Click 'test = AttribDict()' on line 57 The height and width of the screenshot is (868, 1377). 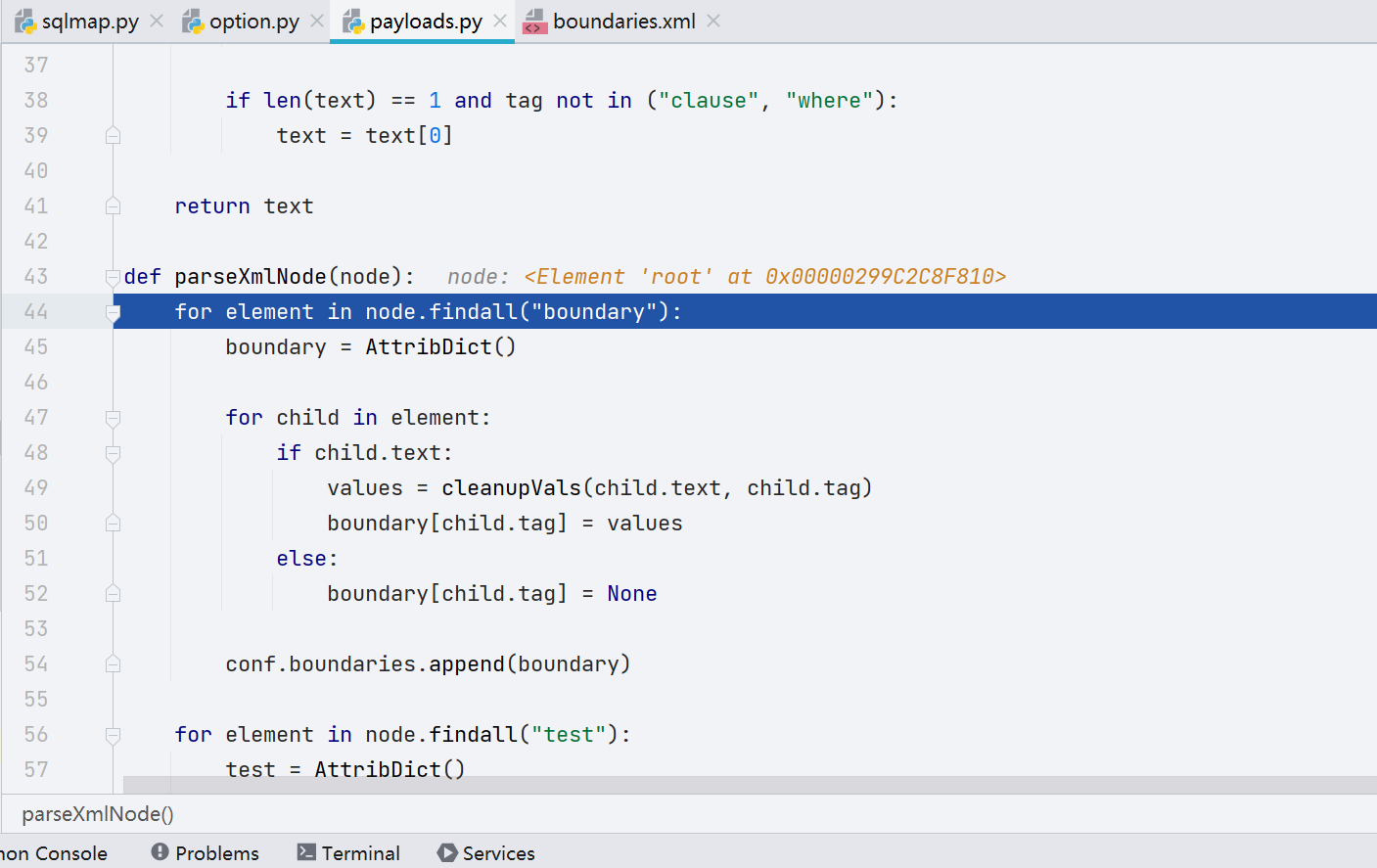click(345, 770)
